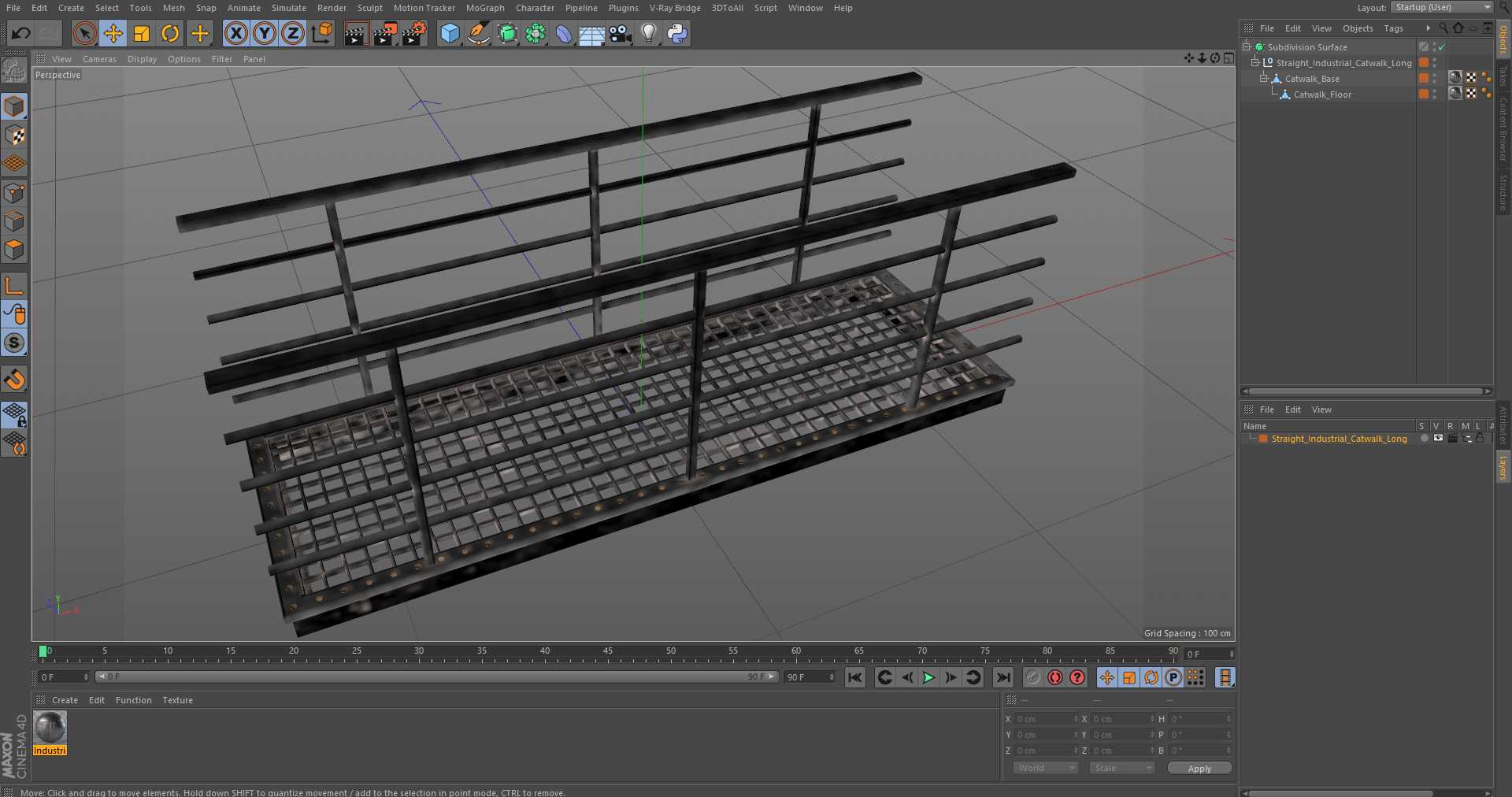Click Catwalk_Base layer color swatch
The width and height of the screenshot is (1512, 797).
(x=1424, y=78)
